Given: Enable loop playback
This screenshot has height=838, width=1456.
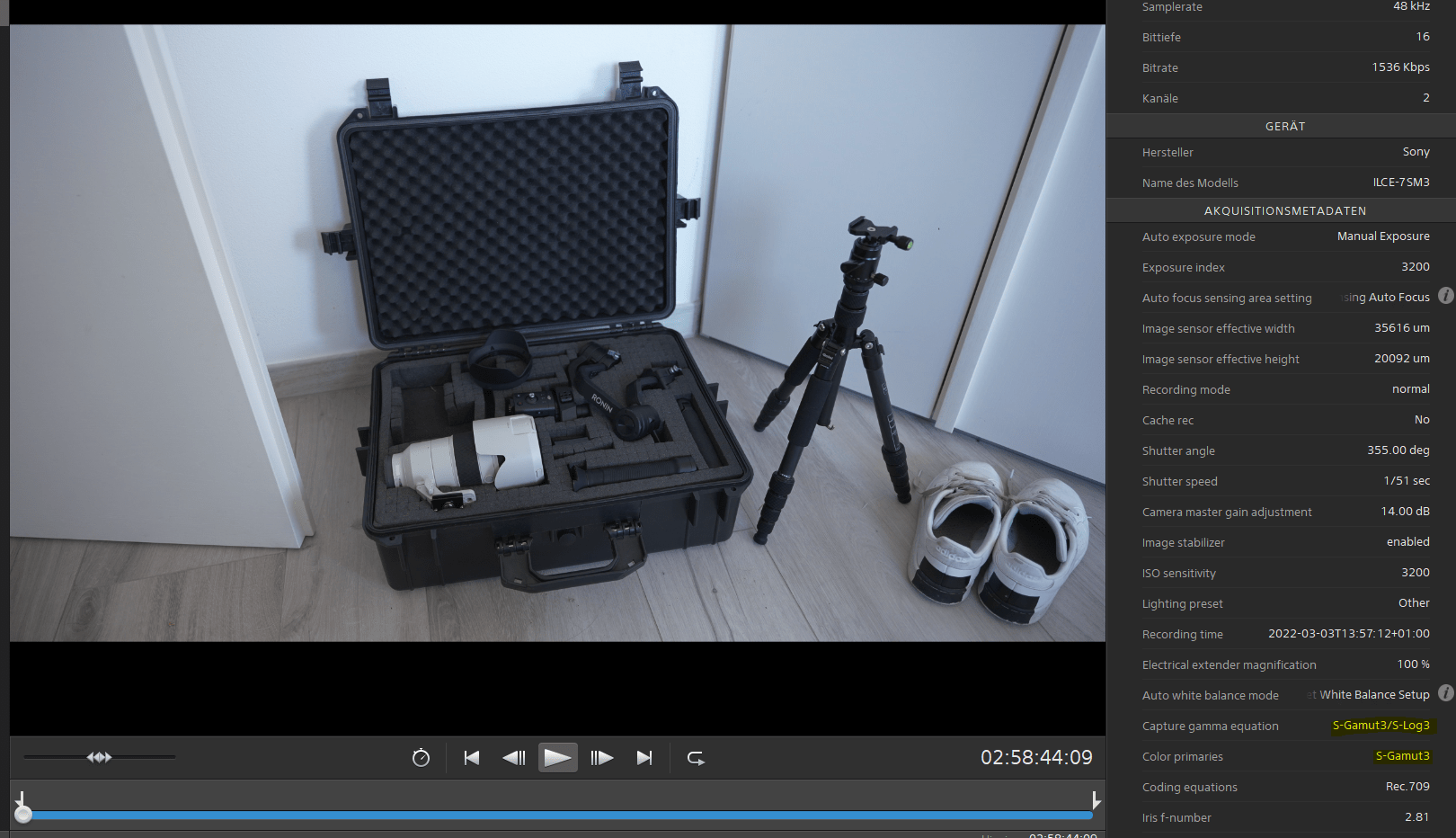Looking at the screenshot, I should [696, 757].
